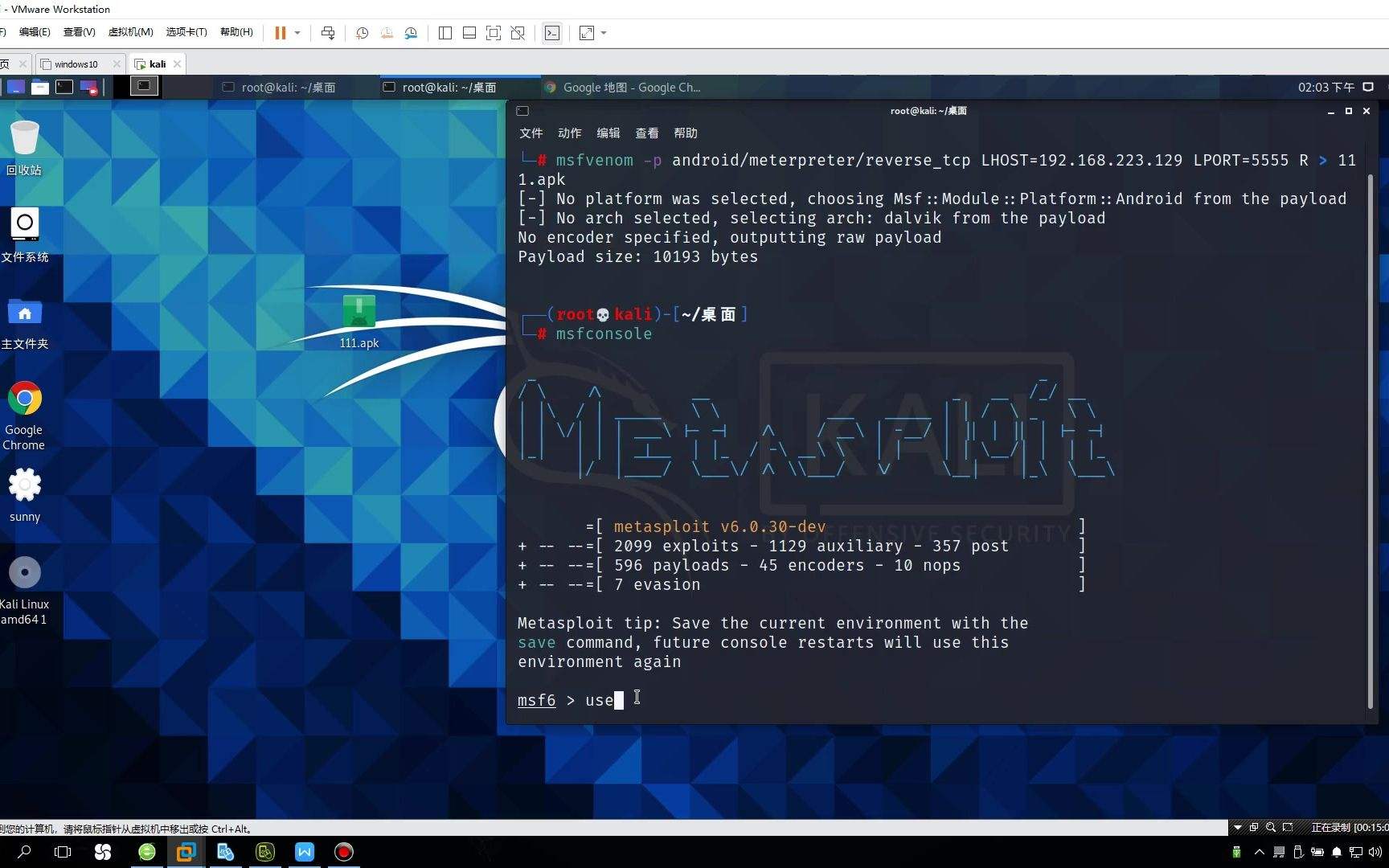
Task: Click the stretch guest display icon
Action: 587,33
